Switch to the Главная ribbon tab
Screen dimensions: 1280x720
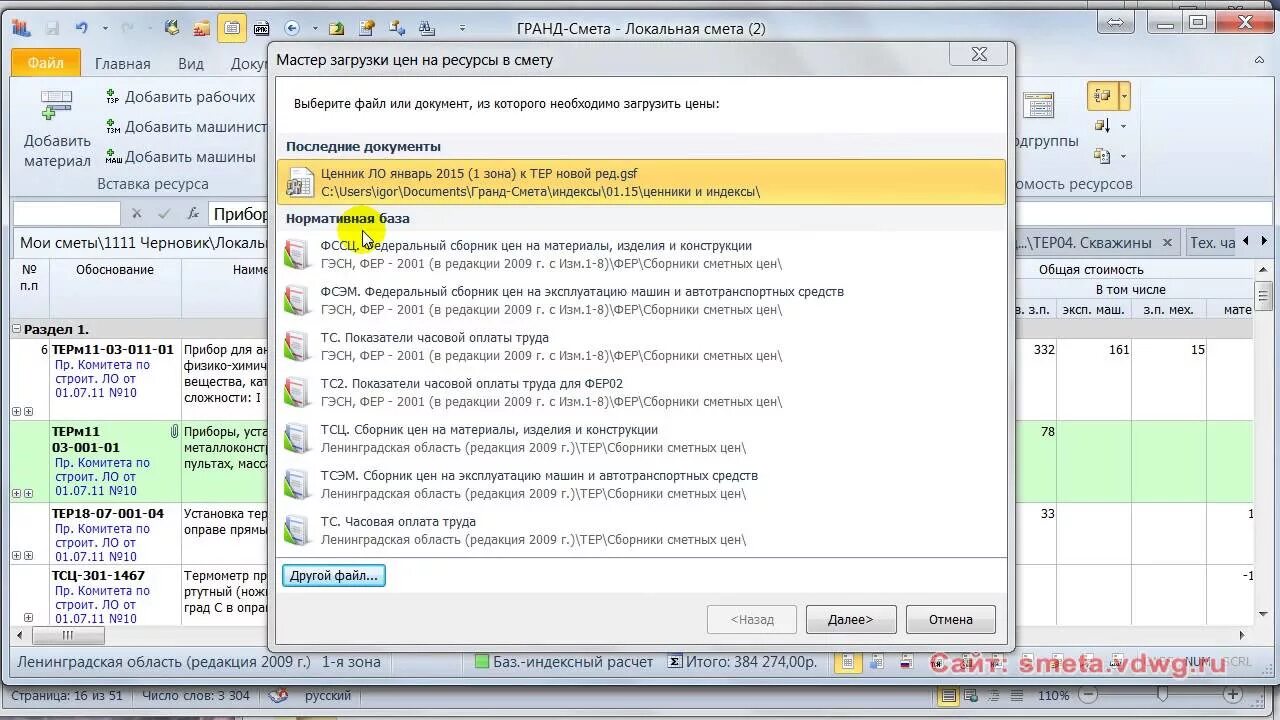tap(122, 64)
